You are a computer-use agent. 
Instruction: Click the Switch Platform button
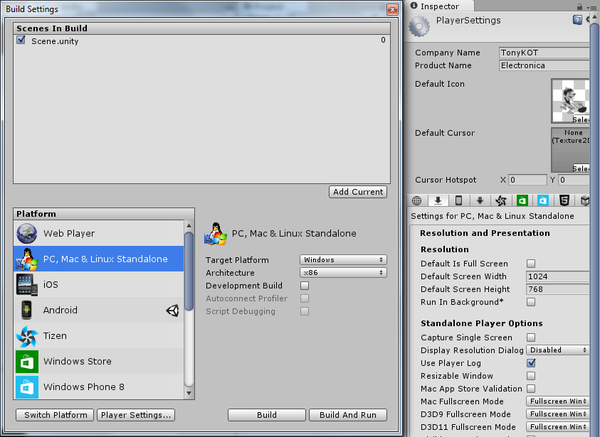(55, 415)
